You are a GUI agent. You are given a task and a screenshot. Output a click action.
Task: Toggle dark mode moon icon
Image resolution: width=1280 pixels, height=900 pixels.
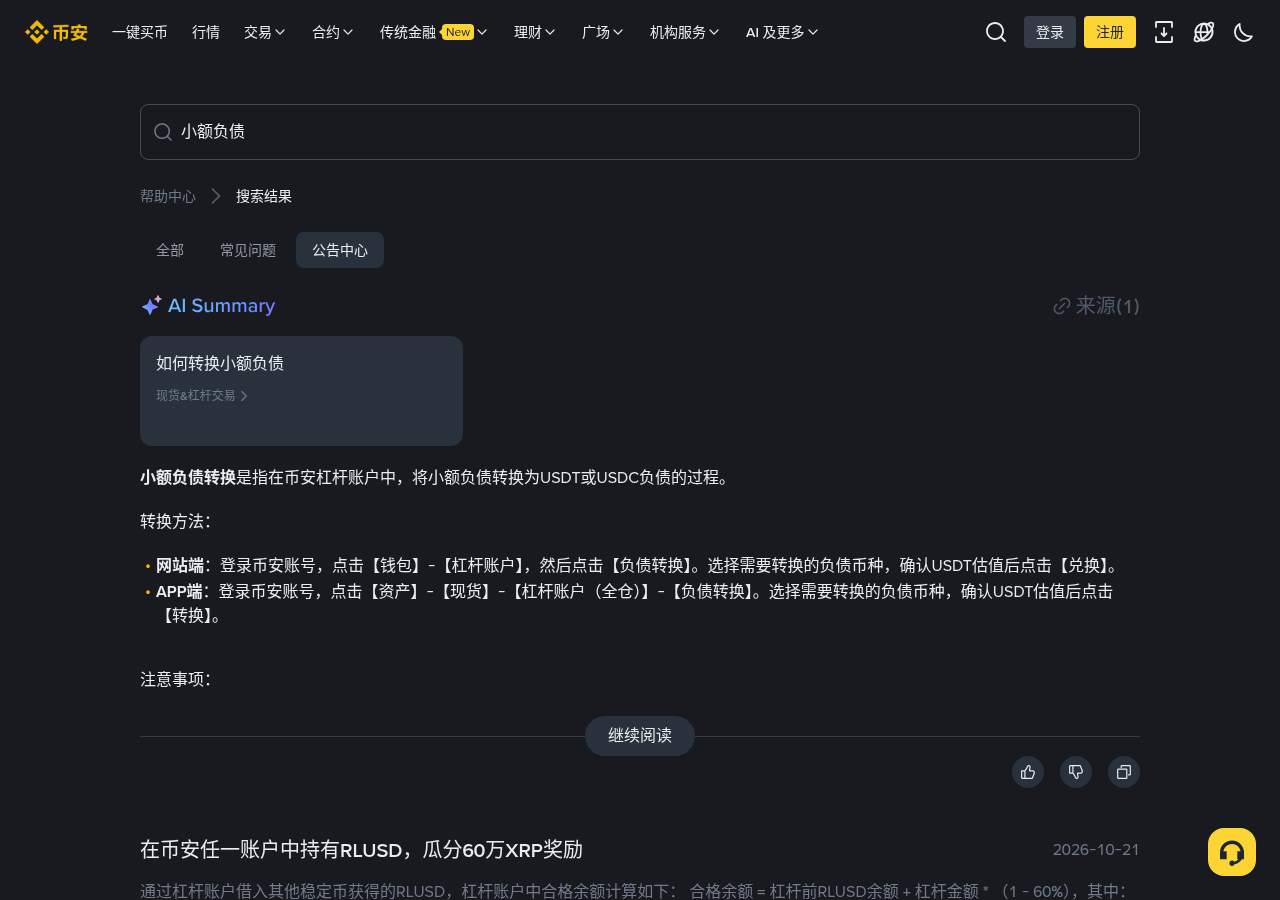pyautogui.click(x=1244, y=32)
